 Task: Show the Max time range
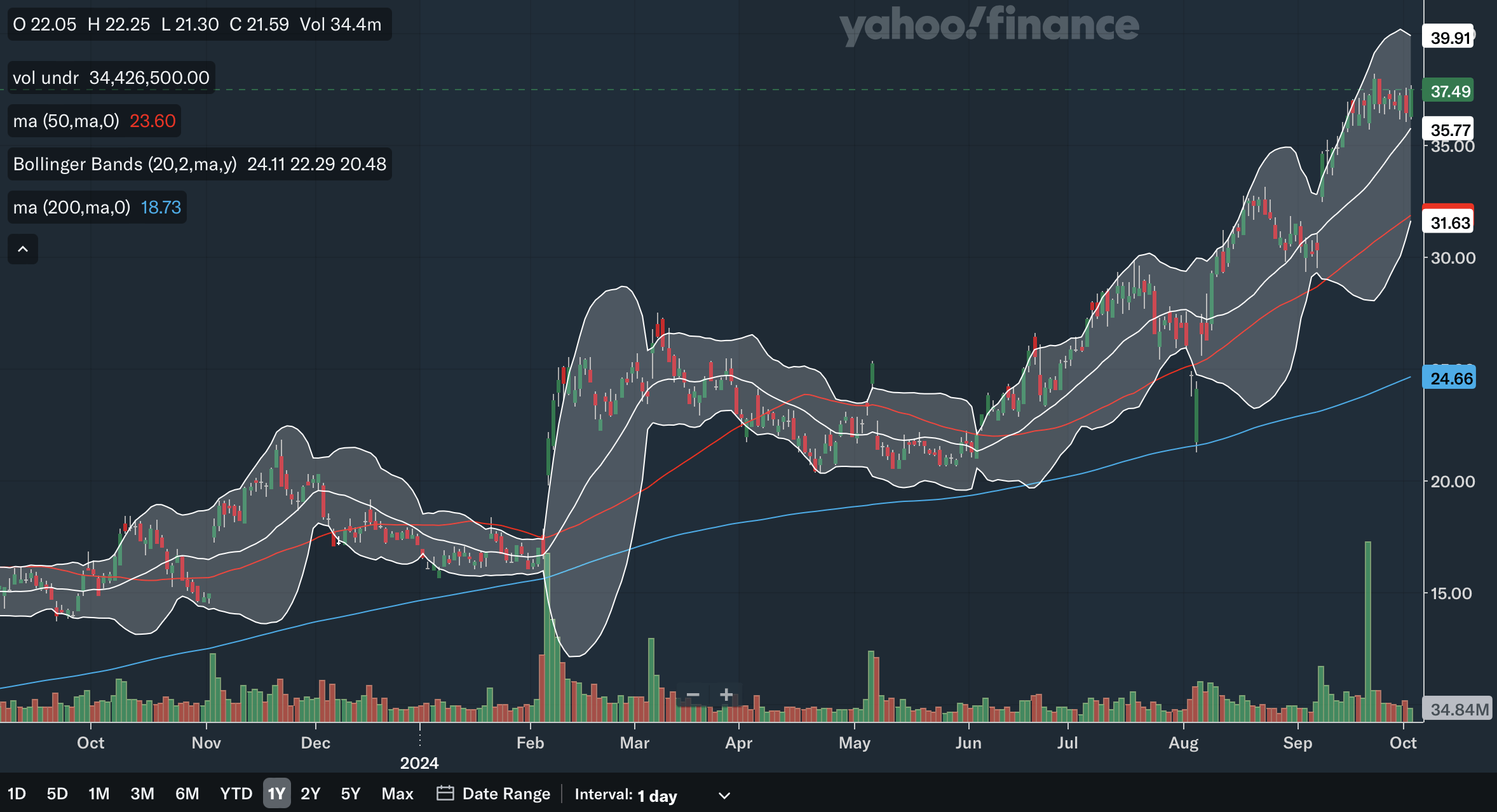(397, 794)
